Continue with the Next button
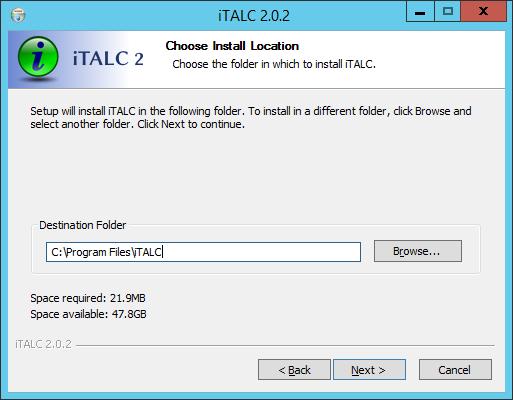 (370, 370)
